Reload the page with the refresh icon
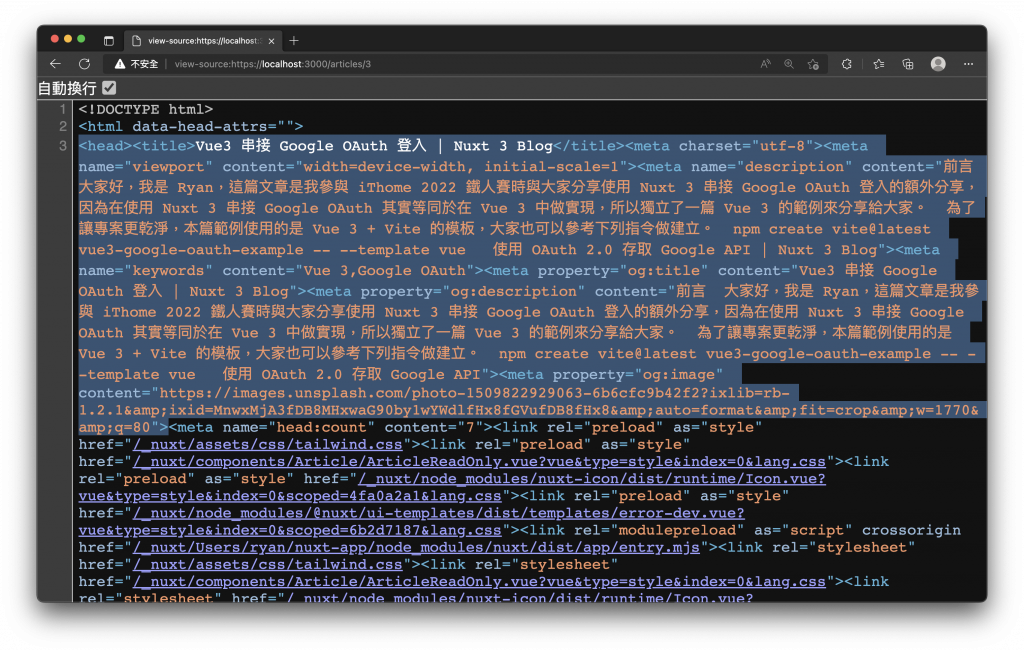This screenshot has width=1024, height=651. click(85, 64)
